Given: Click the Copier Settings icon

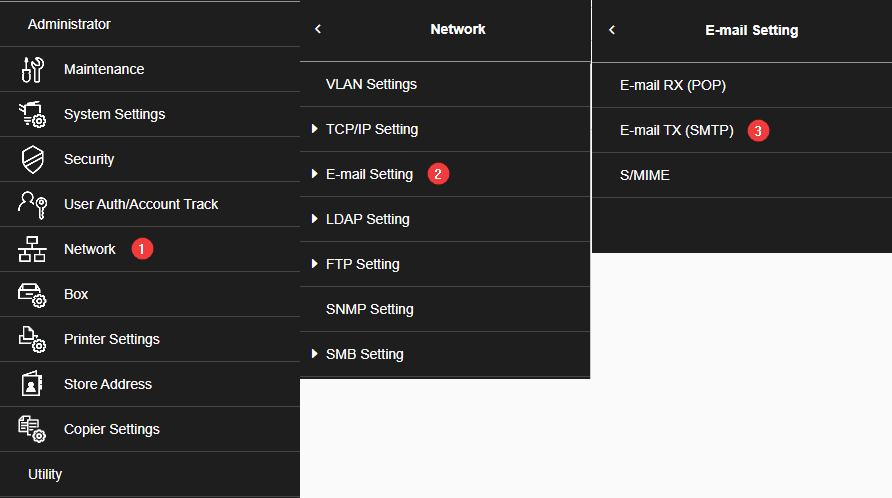Looking at the screenshot, I should point(32,429).
